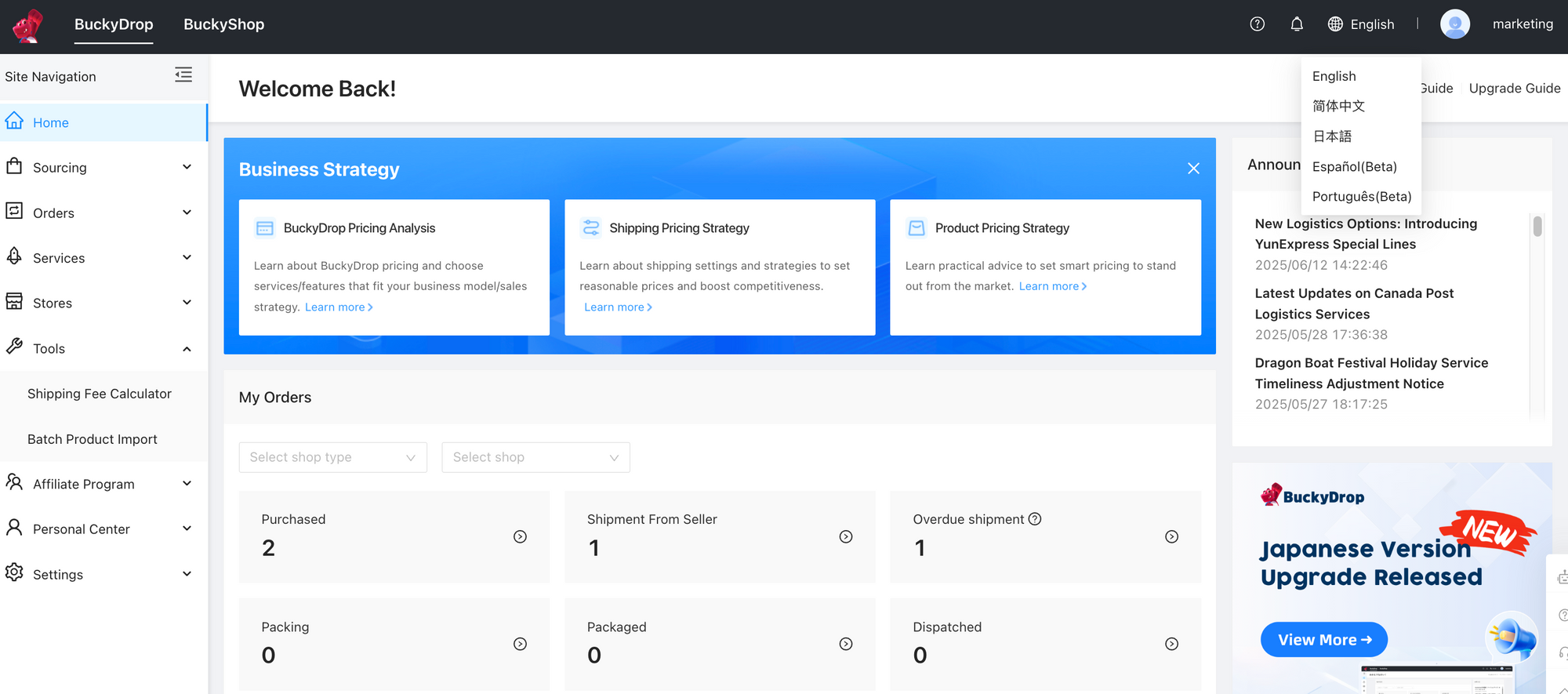This screenshot has width=1568, height=694.
Task: Click the Home text label in sidebar
Action: 51,122
